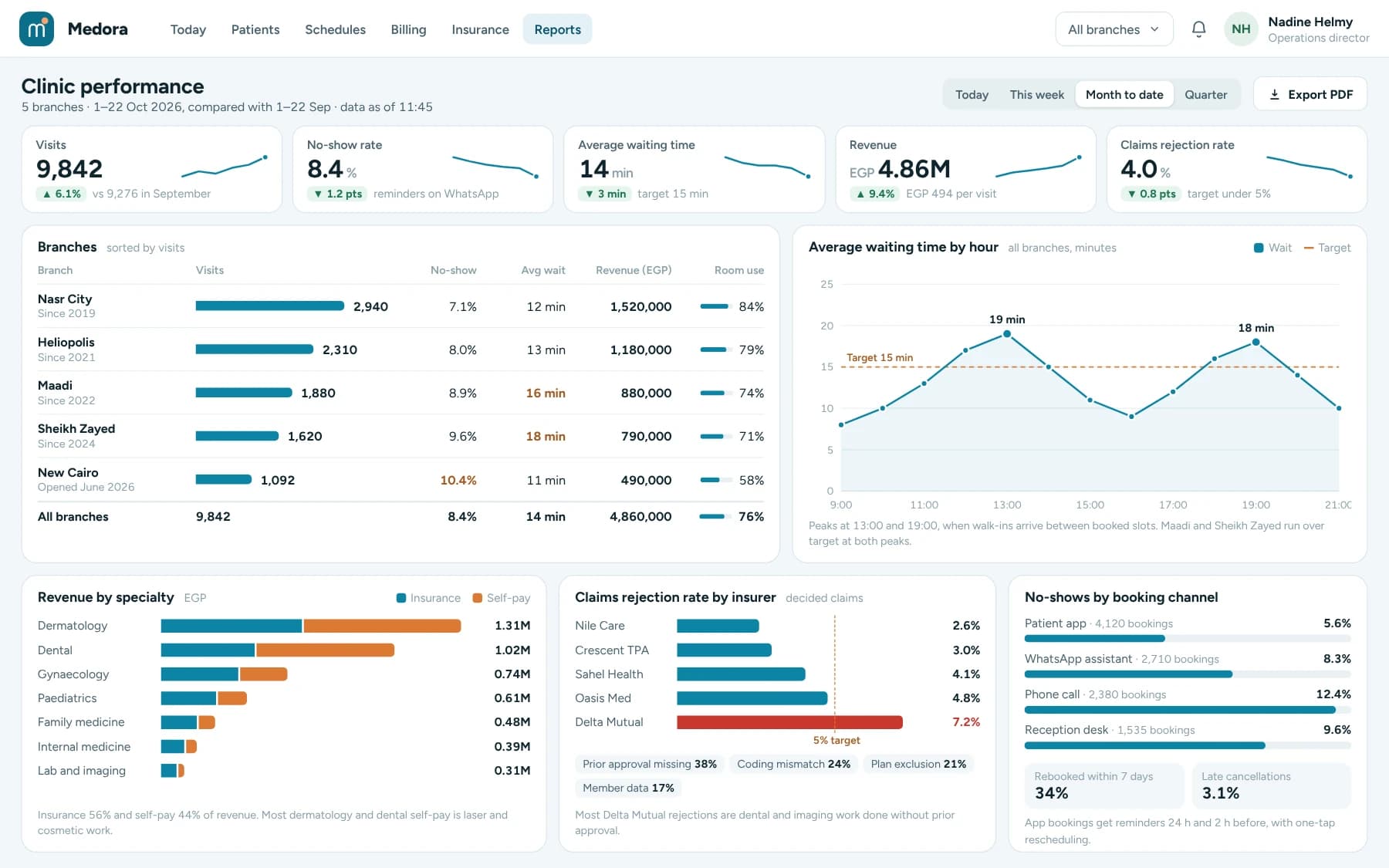Open the Nasr City branch row

tap(400, 306)
